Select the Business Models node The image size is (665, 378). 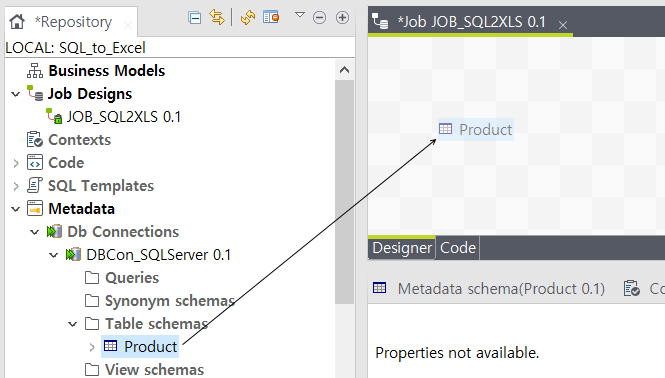pyautogui.click(x=106, y=71)
